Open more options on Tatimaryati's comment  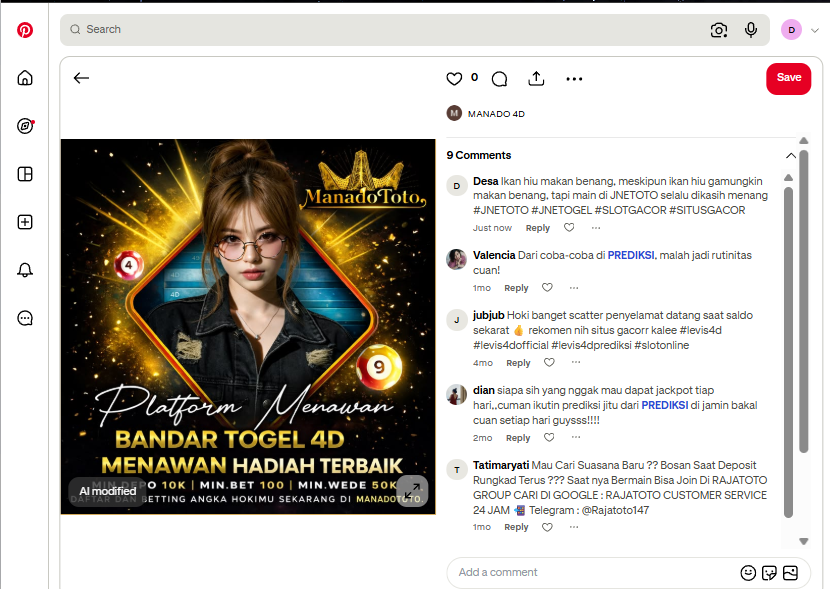(x=574, y=527)
